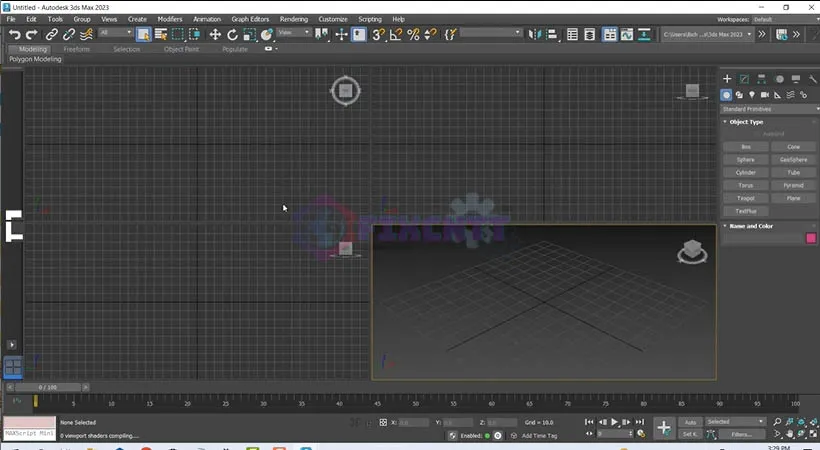The image size is (820, 450).
Task: Collapse the Object Type rollout
Action: [746, 122]
